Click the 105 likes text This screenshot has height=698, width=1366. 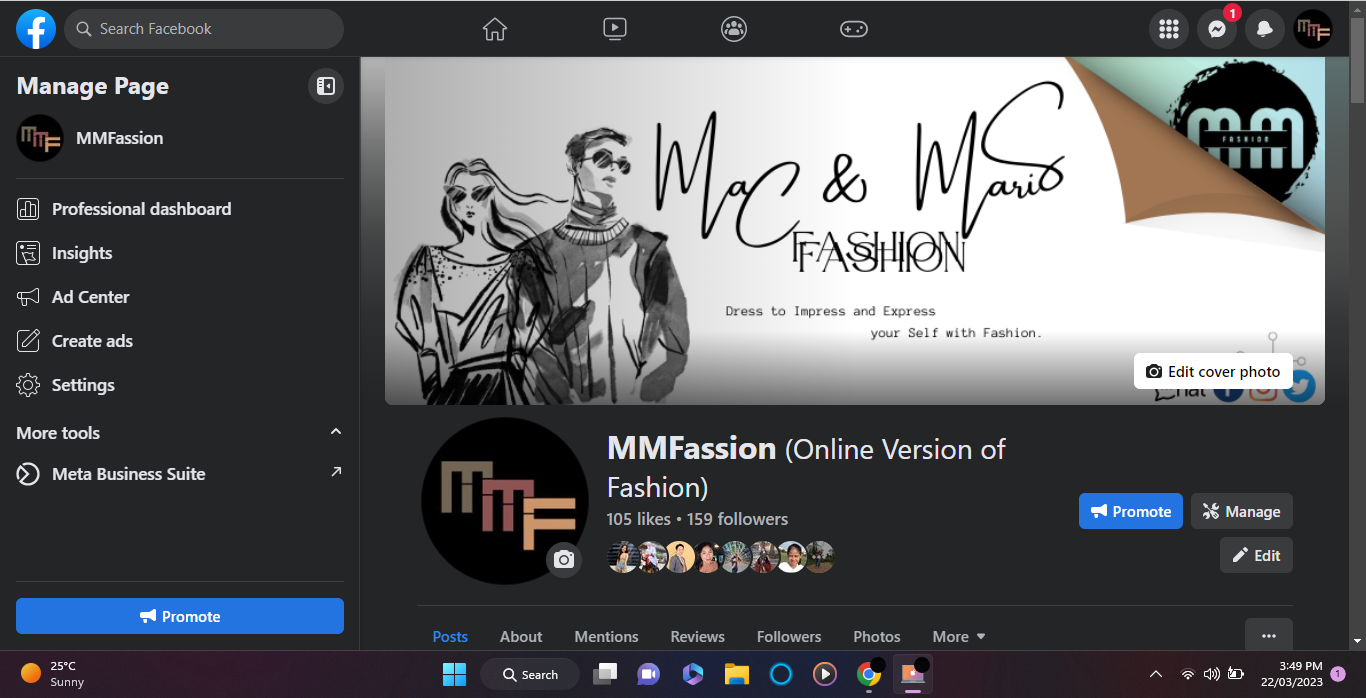tap(639, 519)
